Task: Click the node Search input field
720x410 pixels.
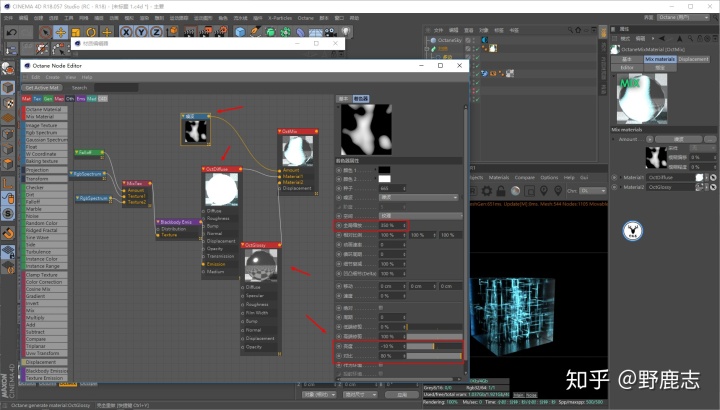Action: 116,88
